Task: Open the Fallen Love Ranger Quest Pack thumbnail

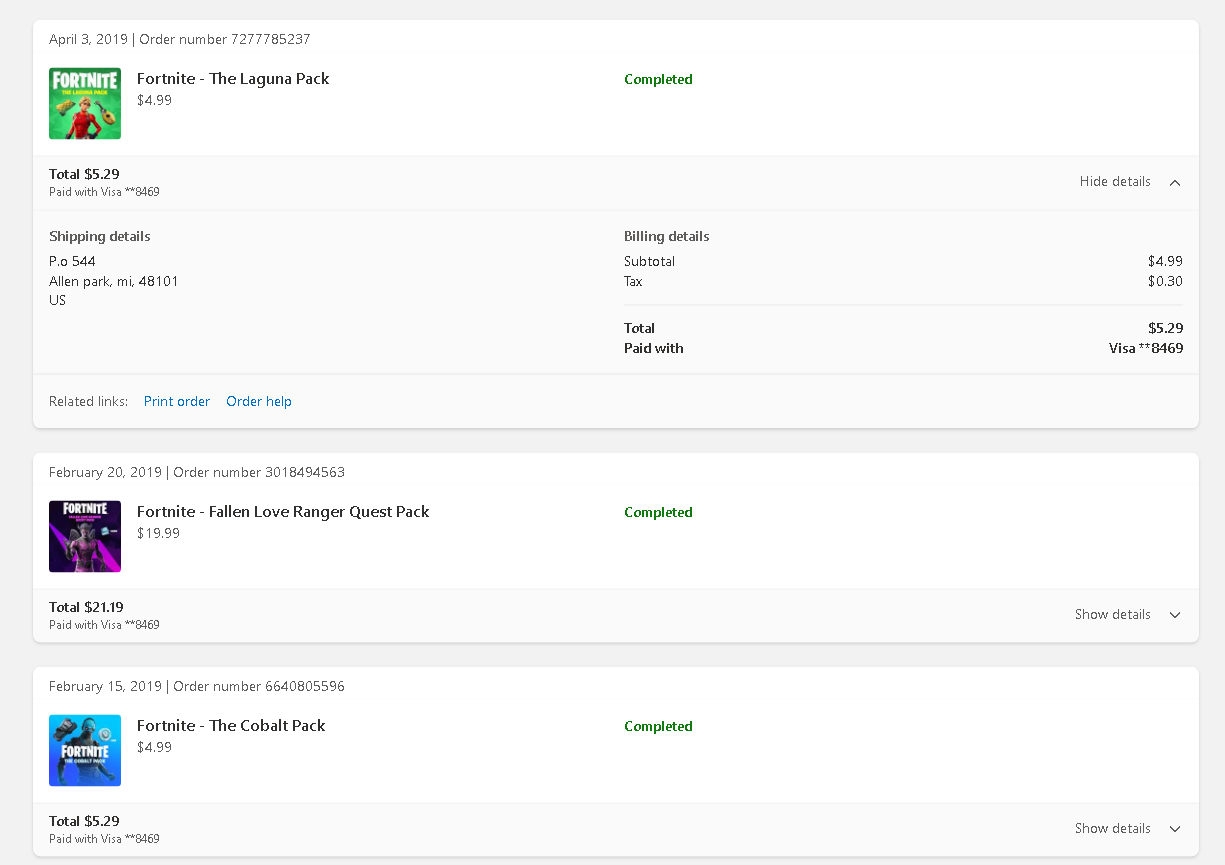Action: click(x=85, y=536)
